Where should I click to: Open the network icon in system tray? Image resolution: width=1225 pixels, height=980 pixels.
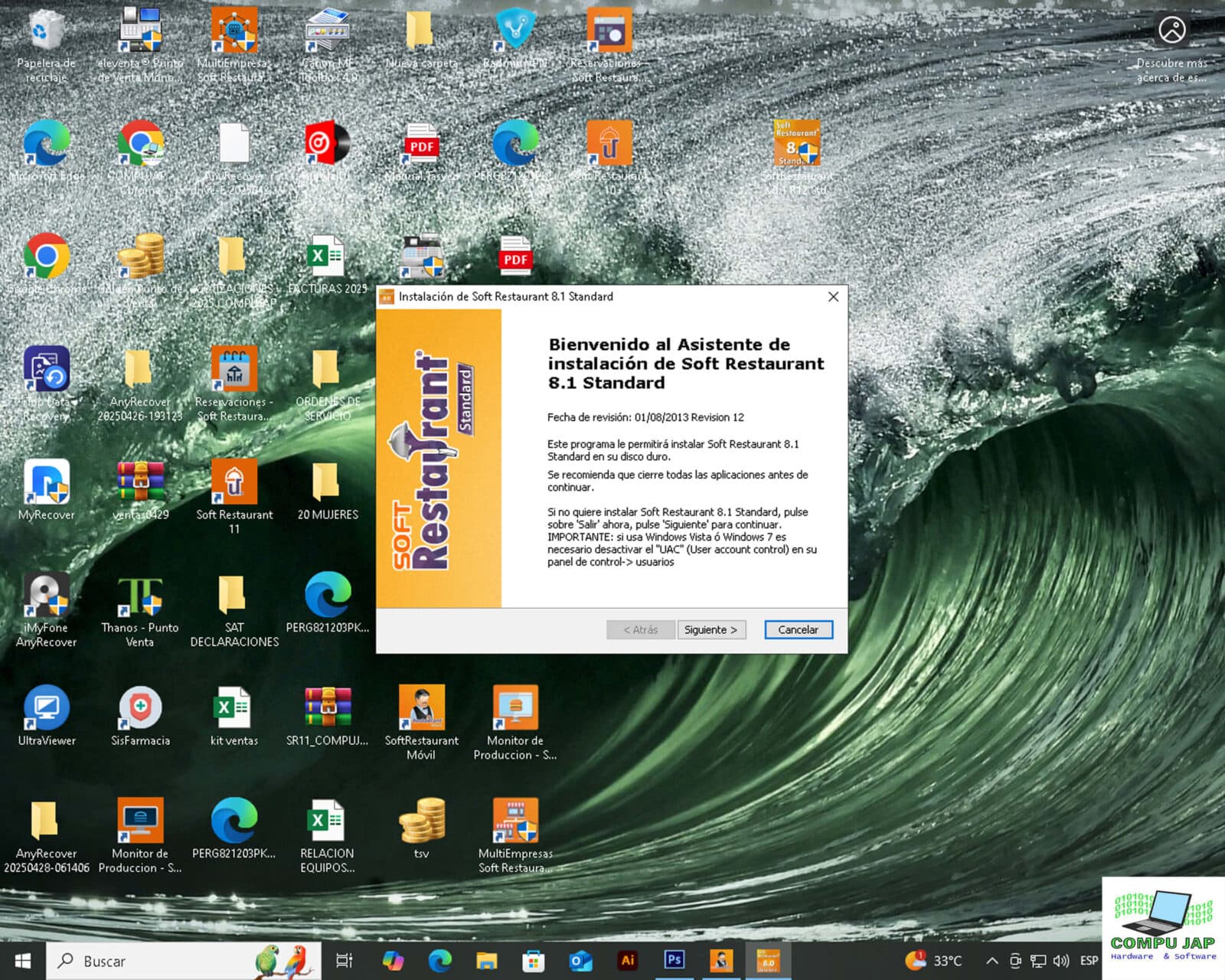(x=1038, y=961)
